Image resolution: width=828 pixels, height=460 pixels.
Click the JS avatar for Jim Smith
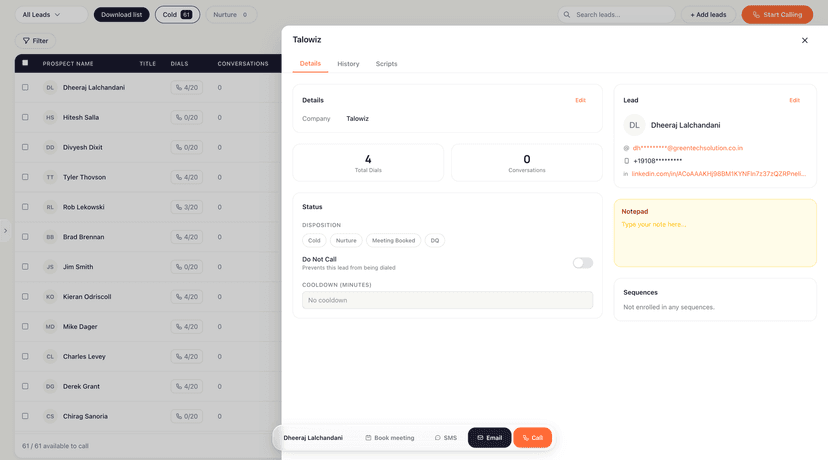coord(50,267)
